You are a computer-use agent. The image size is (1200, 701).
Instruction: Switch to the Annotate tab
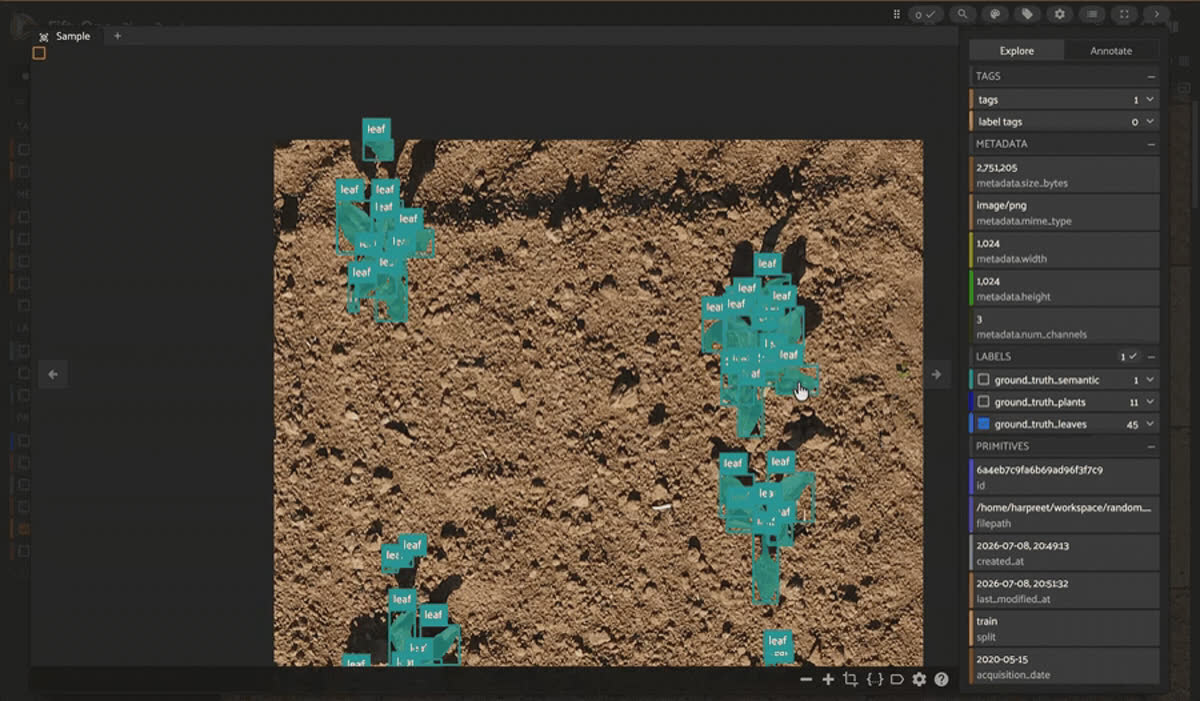click(1111, 50)
